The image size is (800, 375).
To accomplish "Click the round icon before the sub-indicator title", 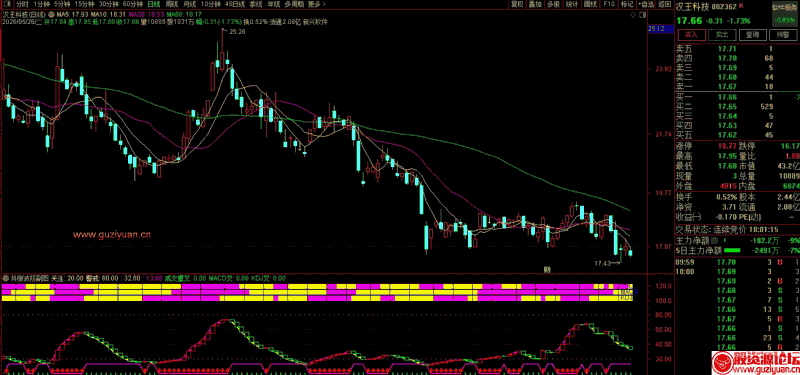I will click(x=5, y=279).
